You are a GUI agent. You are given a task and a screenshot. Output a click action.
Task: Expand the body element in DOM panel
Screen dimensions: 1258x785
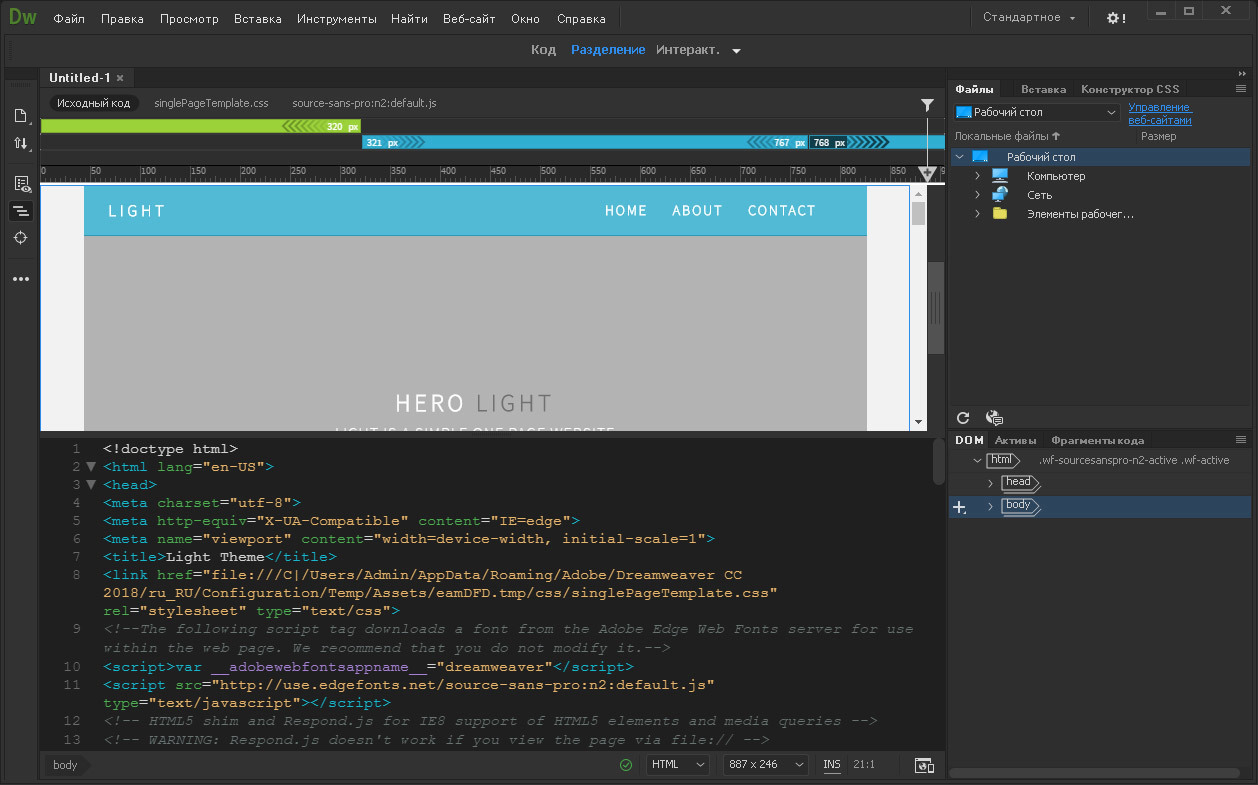click(991, 507)
